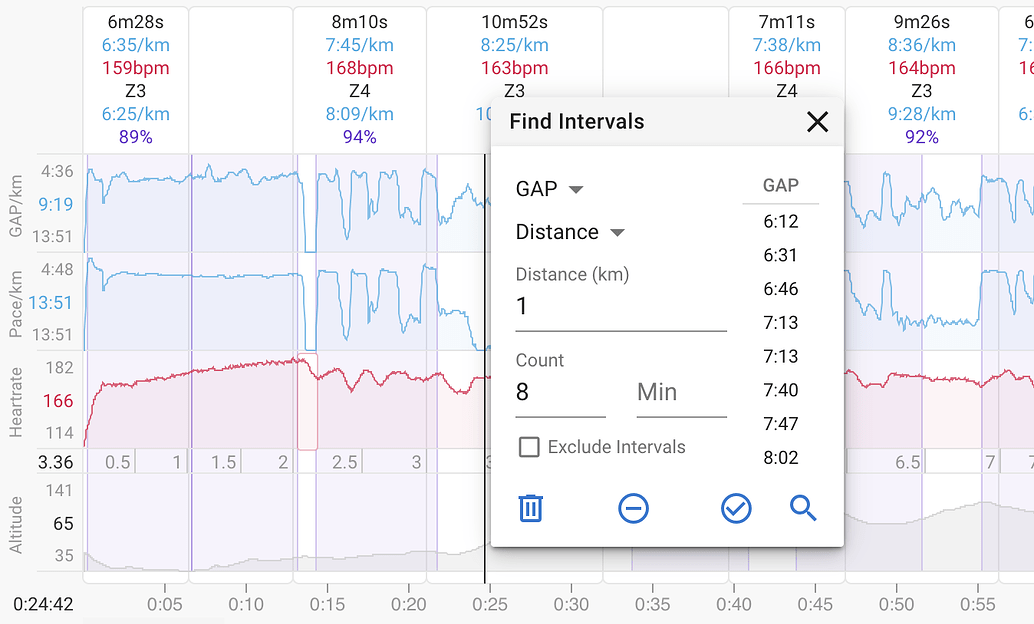Click the circled checkmark confirm icon
Screen dimensions: 1034x624
tap(736, 509)
